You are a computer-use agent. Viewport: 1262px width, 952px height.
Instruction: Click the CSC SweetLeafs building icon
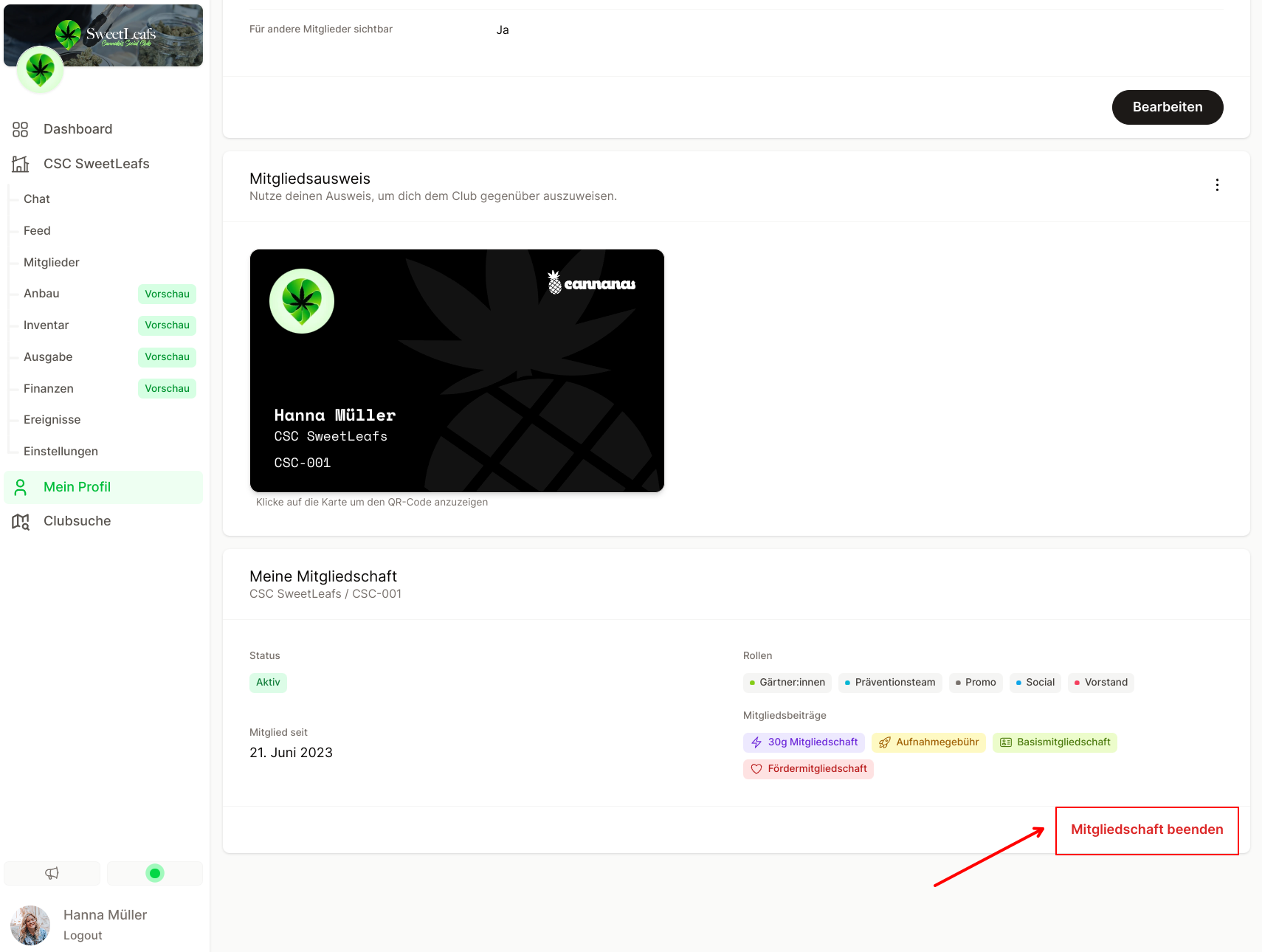(x=20, y=164)
